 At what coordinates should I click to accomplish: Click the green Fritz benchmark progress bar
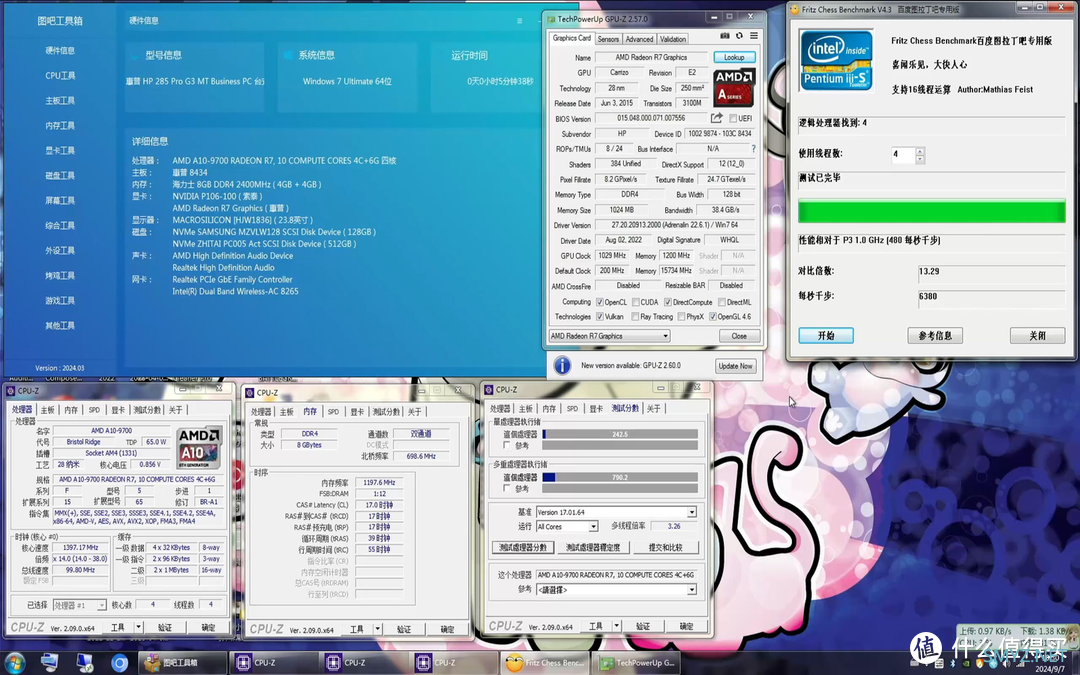(x=932, y=211)
